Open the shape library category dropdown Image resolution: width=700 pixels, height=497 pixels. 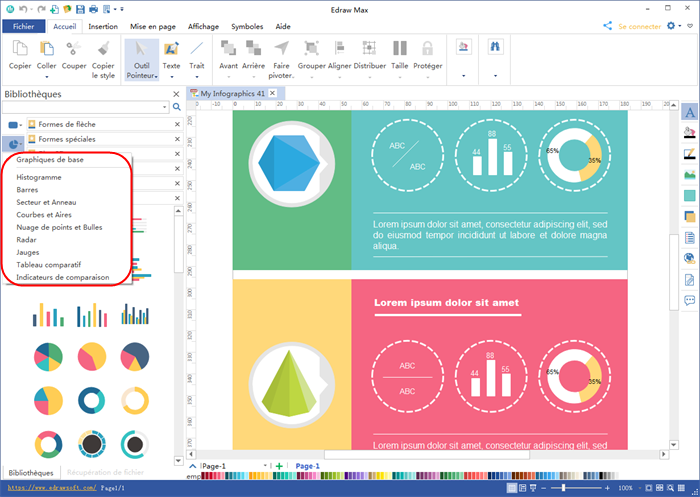tap(15, 124)
